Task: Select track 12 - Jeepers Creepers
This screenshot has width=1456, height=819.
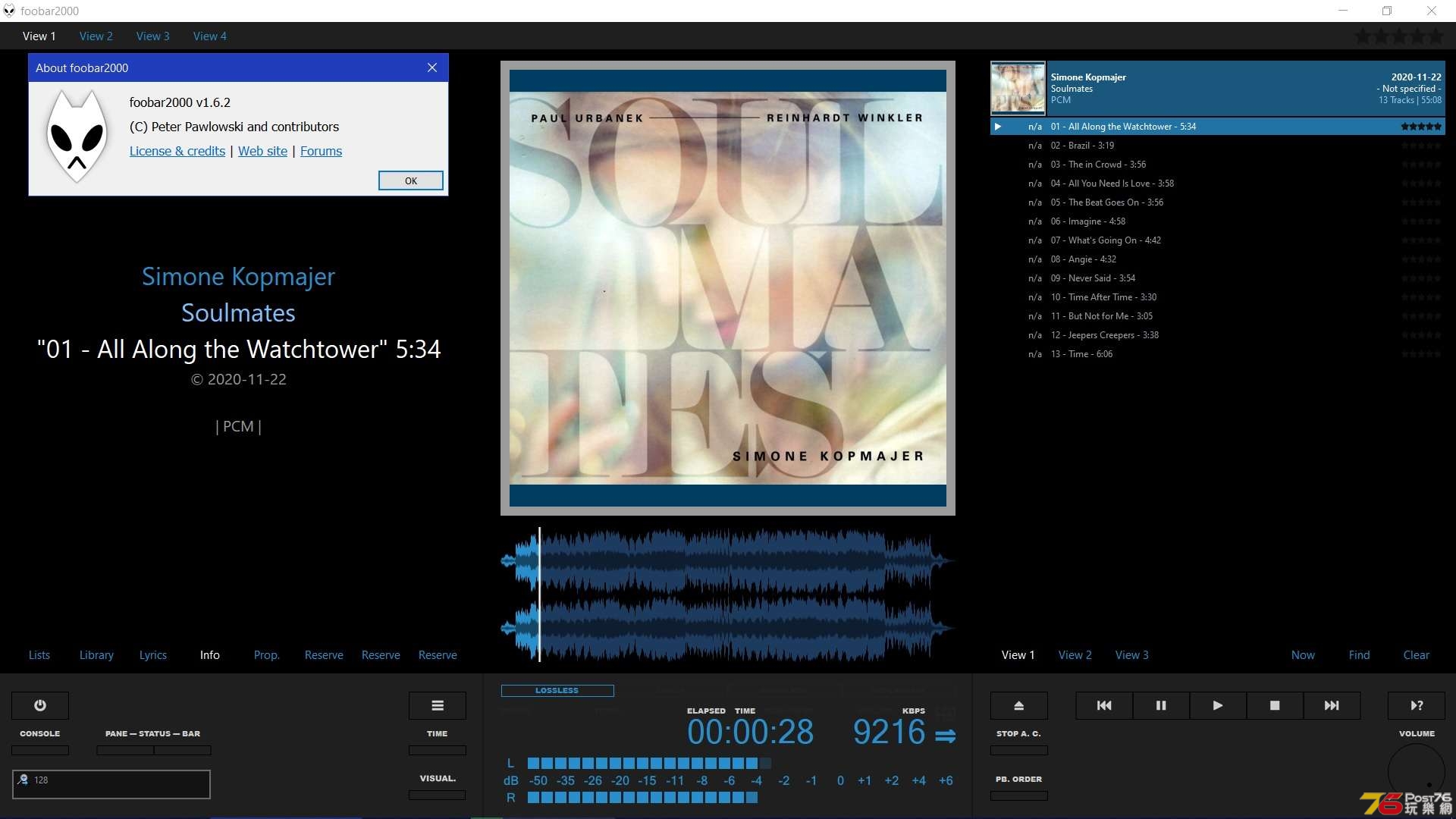Action: point(1218,335)
